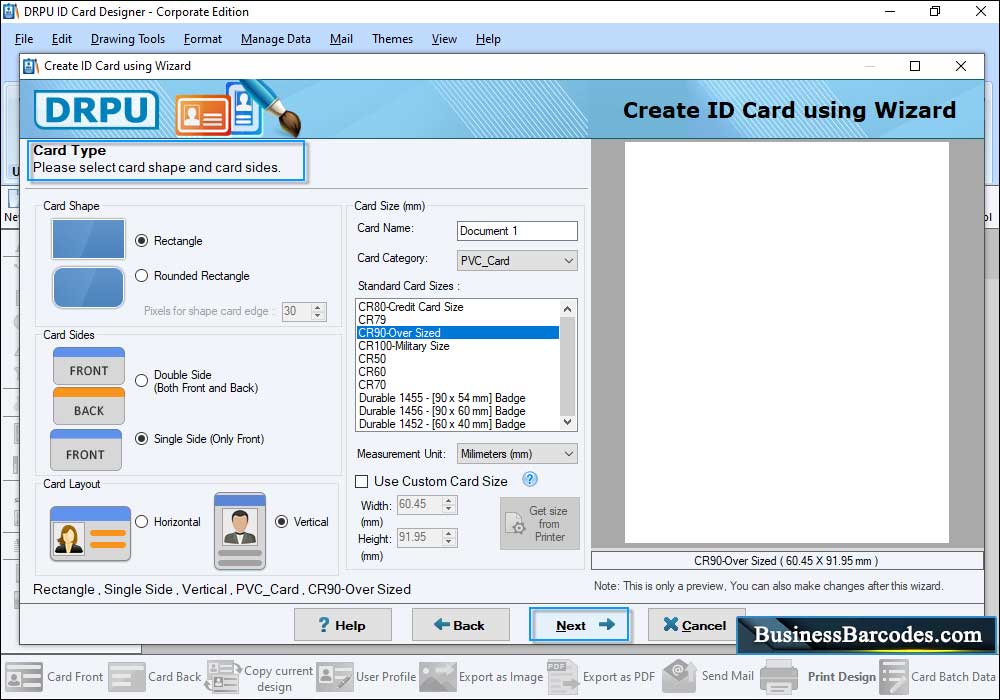The width and height of the screenshot is (1000, 700).
Task: Choose Single Side (Only Front) option
Action: click(142, 439)
